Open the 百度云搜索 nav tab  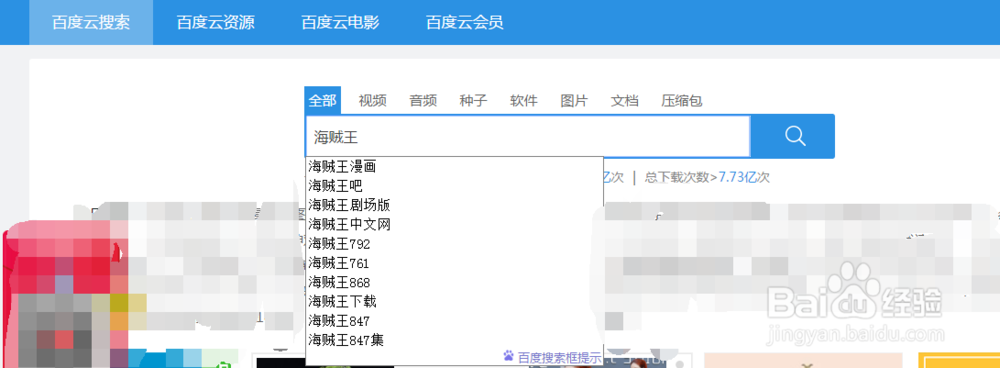(91, 23)
